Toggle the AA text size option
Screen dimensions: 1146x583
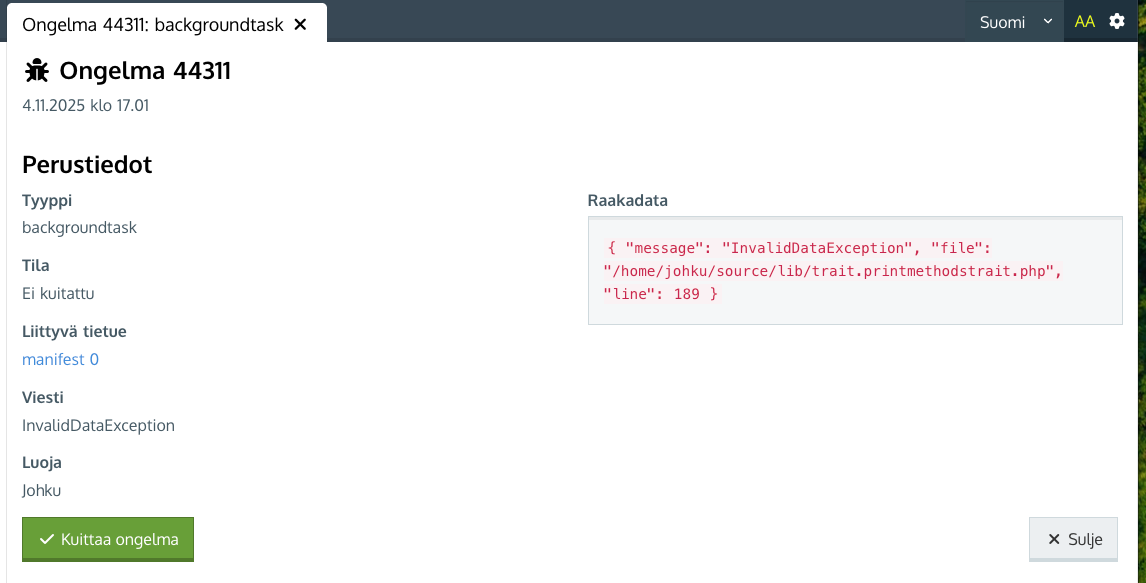click(1085, 22)
